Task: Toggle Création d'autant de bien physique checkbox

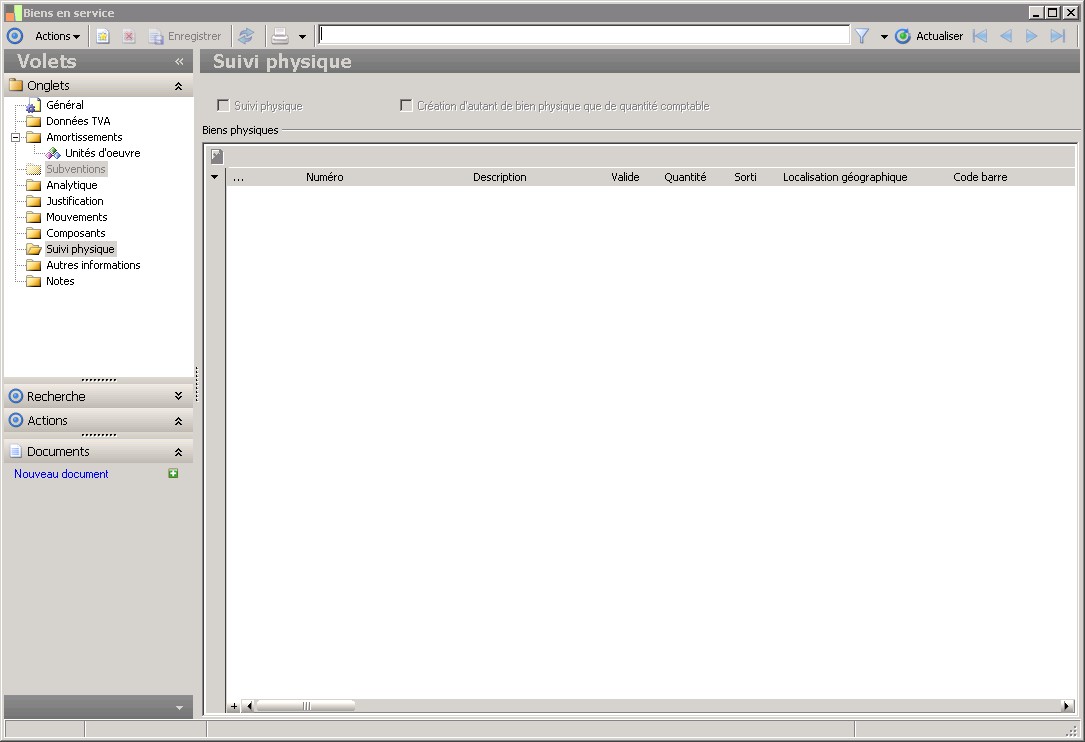Action: point(406,105)
